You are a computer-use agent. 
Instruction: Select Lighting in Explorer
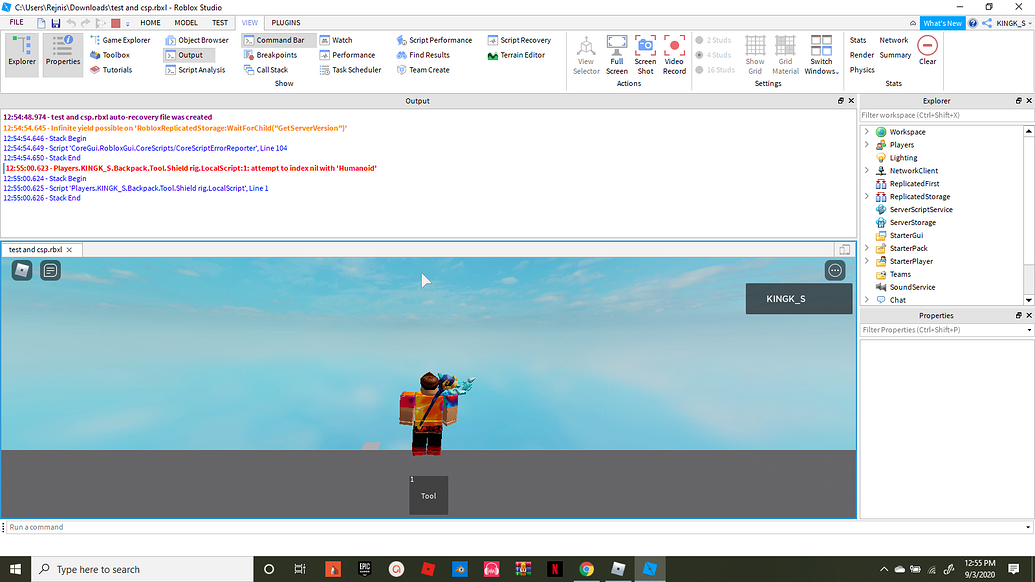point(903,158)
